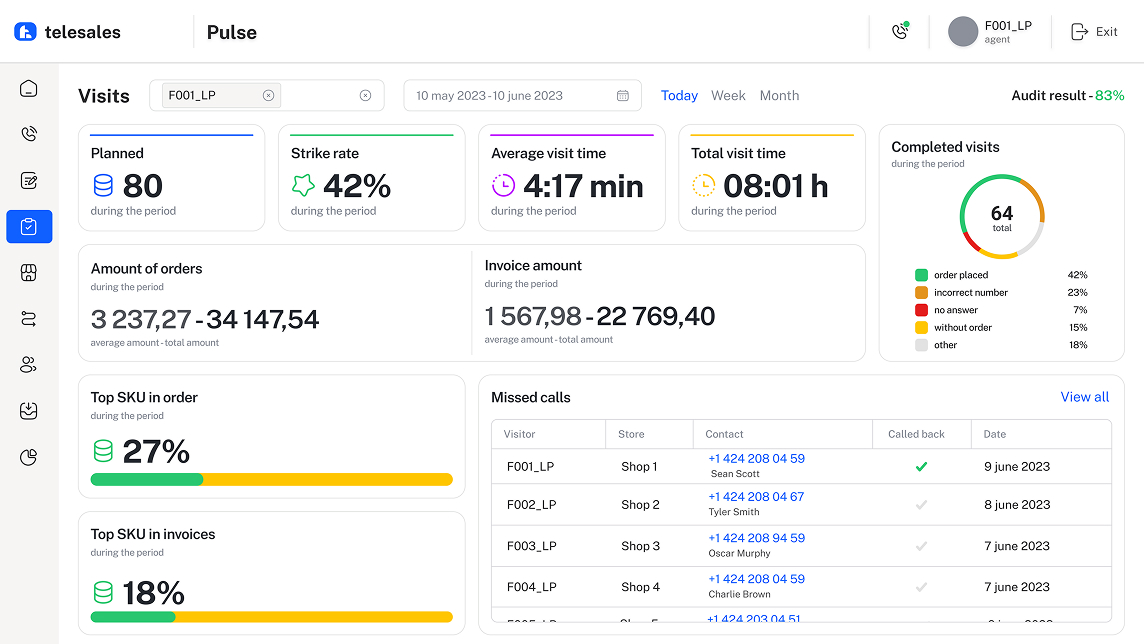Screen dimensions: 1144x644
Task: Open the date range calendar picker
Action: 623,96
